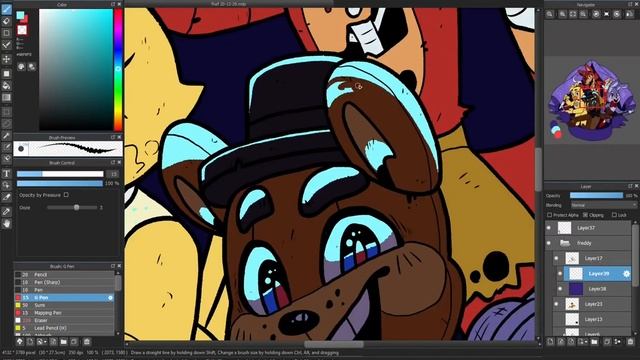Select the Hand pan tool
This screenshot has width=640, height=360.
(x=7, y=224)
